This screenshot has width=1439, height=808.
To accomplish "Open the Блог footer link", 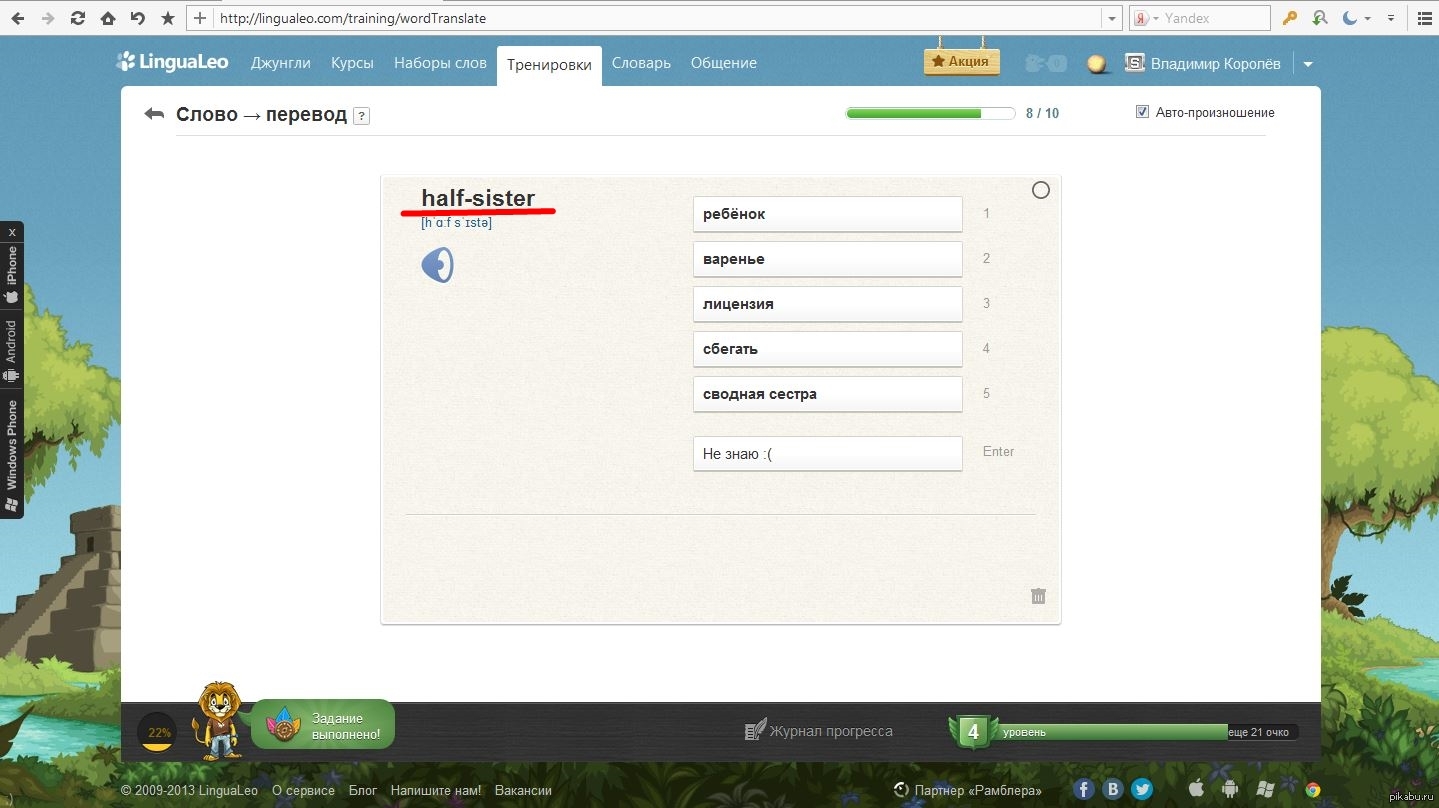I will [363, 790].
